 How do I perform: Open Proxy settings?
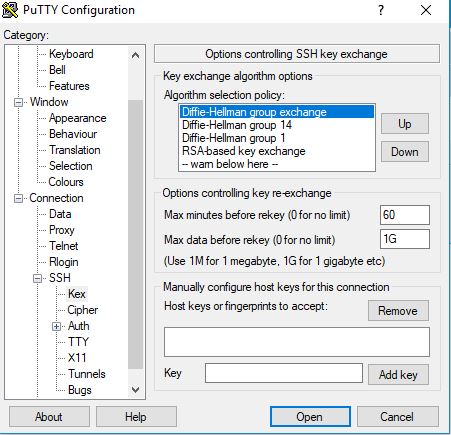pos(62,230)
